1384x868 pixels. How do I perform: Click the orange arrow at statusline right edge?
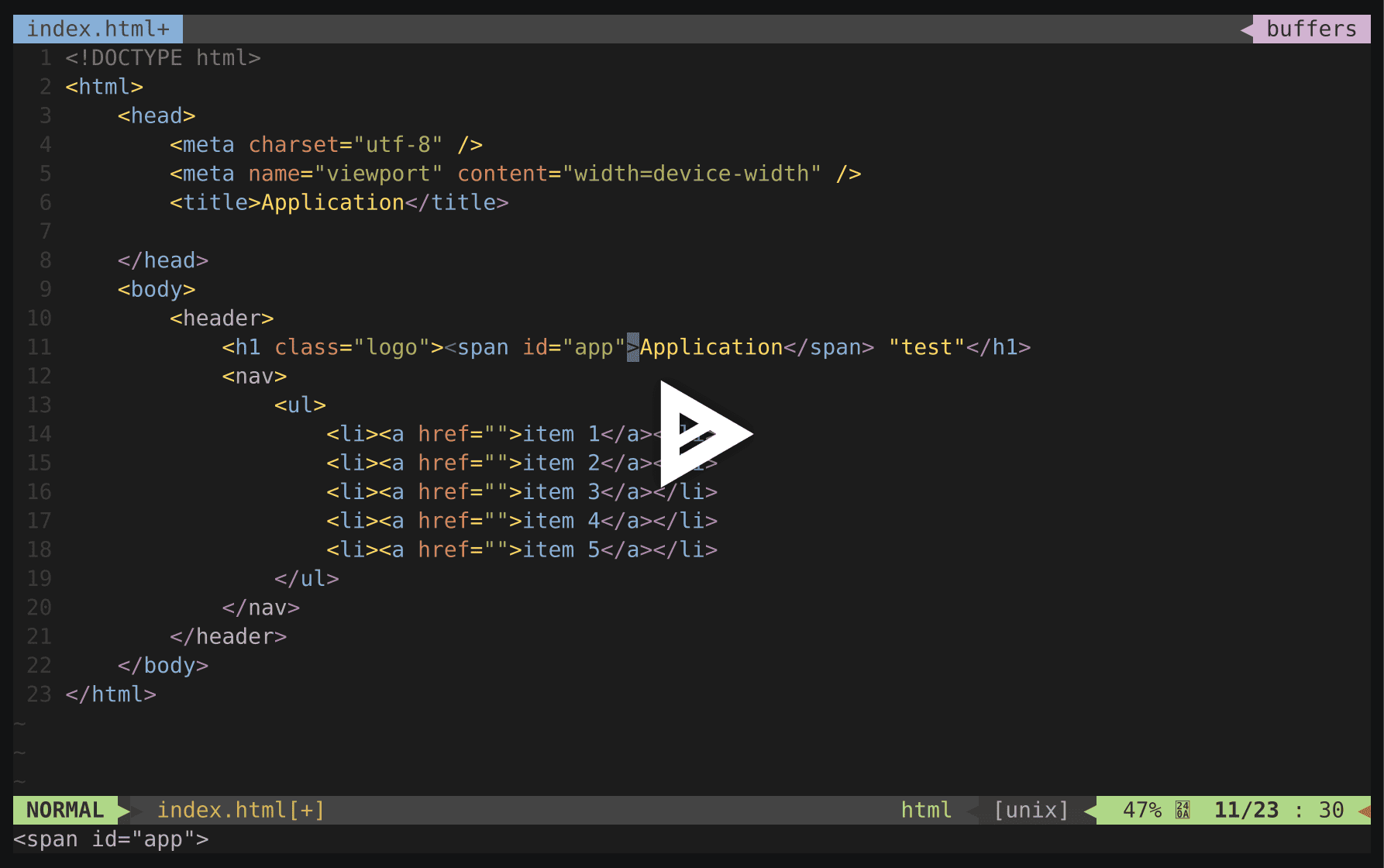tap(1365, 810)
